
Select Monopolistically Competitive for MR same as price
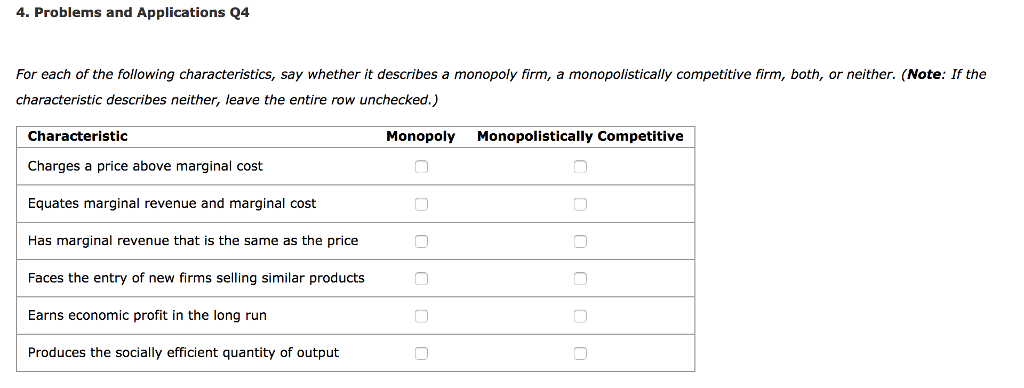tap(580, 242)
